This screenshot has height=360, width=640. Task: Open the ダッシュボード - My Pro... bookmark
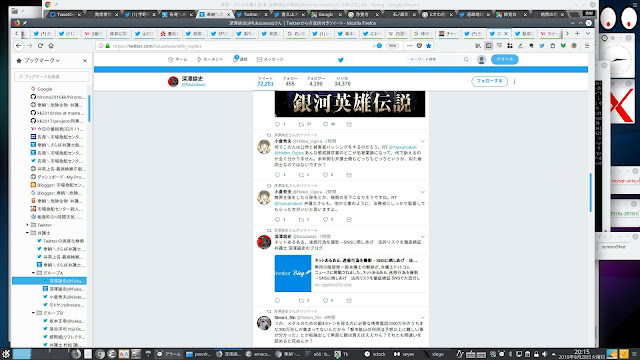(58, 177)
